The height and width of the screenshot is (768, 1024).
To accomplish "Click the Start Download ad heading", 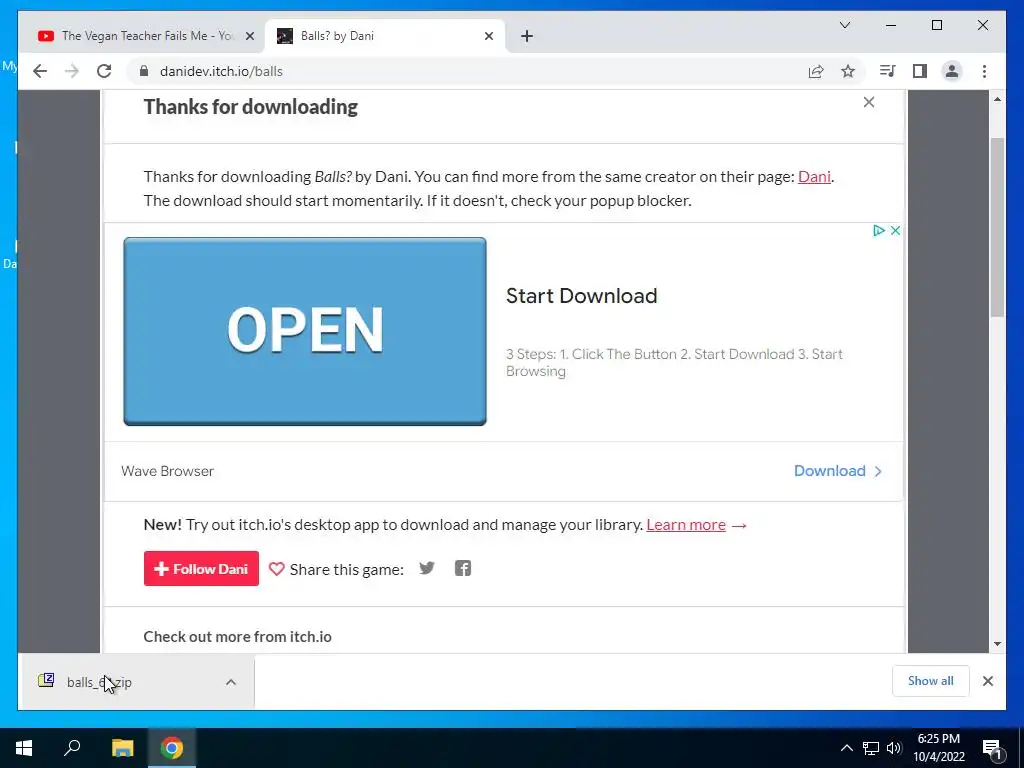I will [581, 296].
